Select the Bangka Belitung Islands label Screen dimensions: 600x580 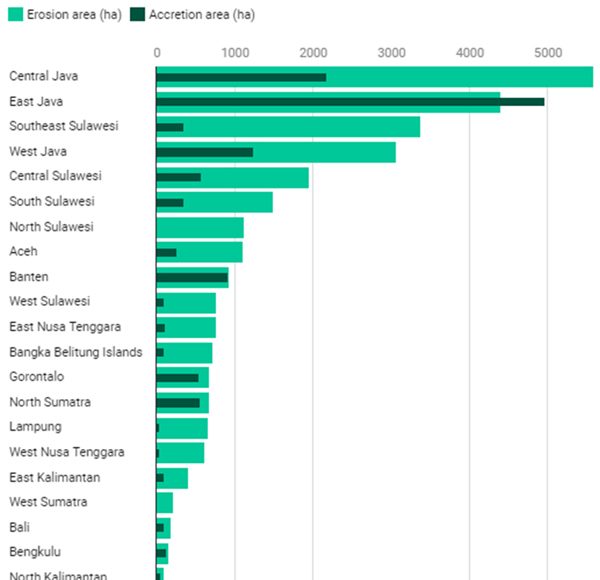[75, 351]
